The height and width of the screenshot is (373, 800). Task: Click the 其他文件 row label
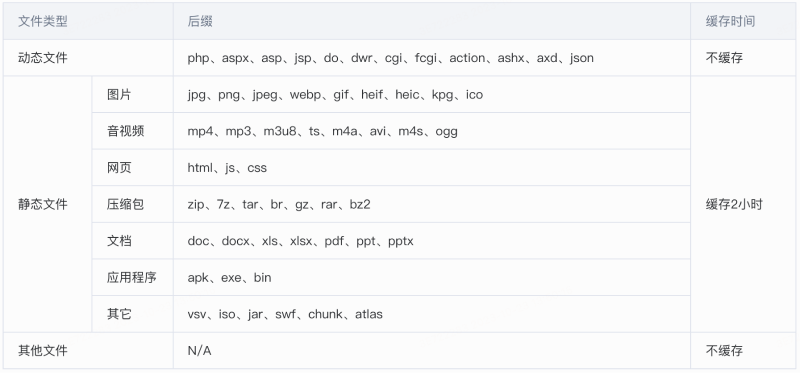[x=43, y=351]
